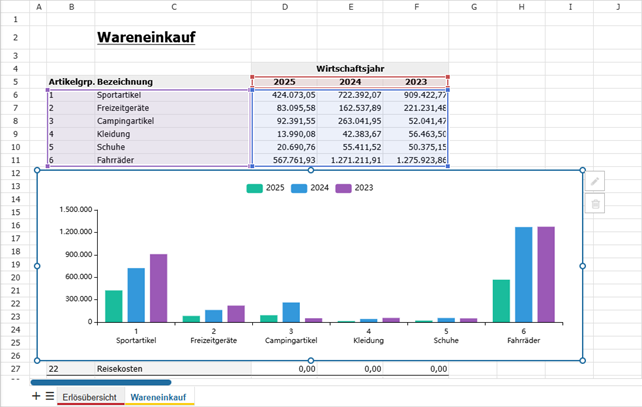Click the chart's top-middle resize handle
The width and height of the screenshot is (642, 407).
(310, 171)
